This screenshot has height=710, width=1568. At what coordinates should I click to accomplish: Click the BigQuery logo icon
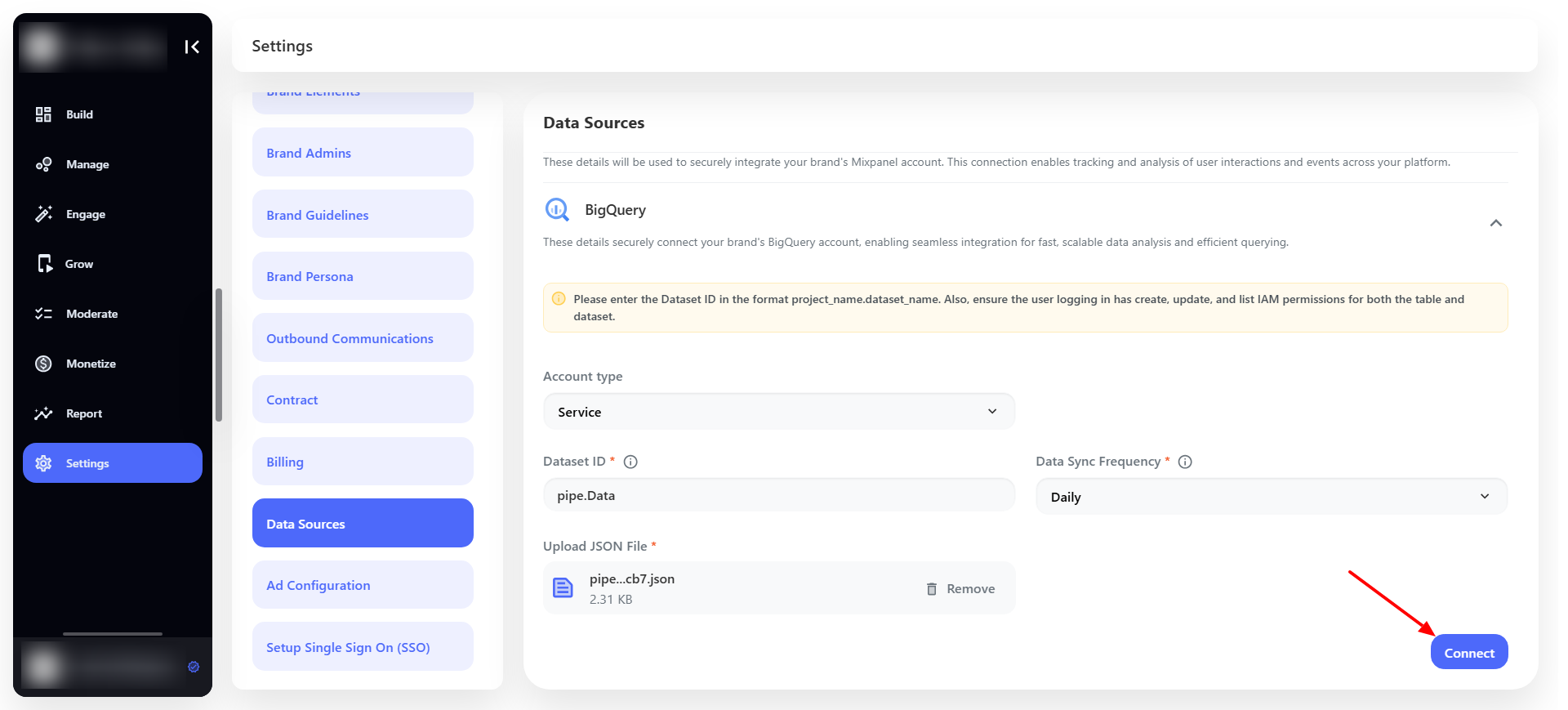(557, 210)
